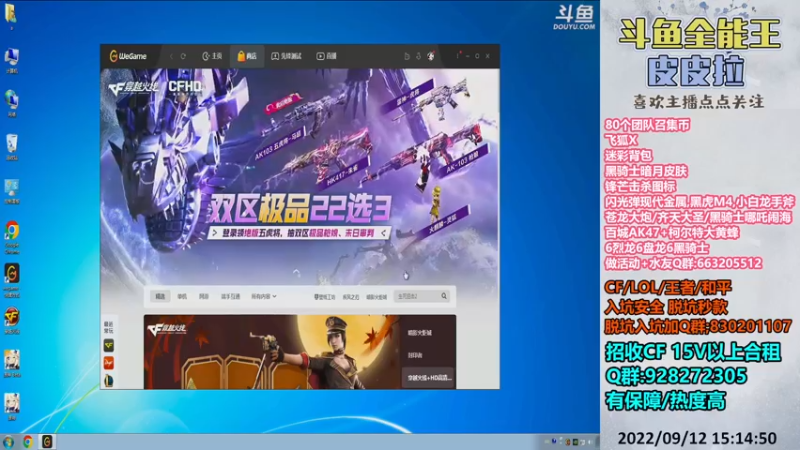Open the download icon left of the avatar

coord(418,56)
